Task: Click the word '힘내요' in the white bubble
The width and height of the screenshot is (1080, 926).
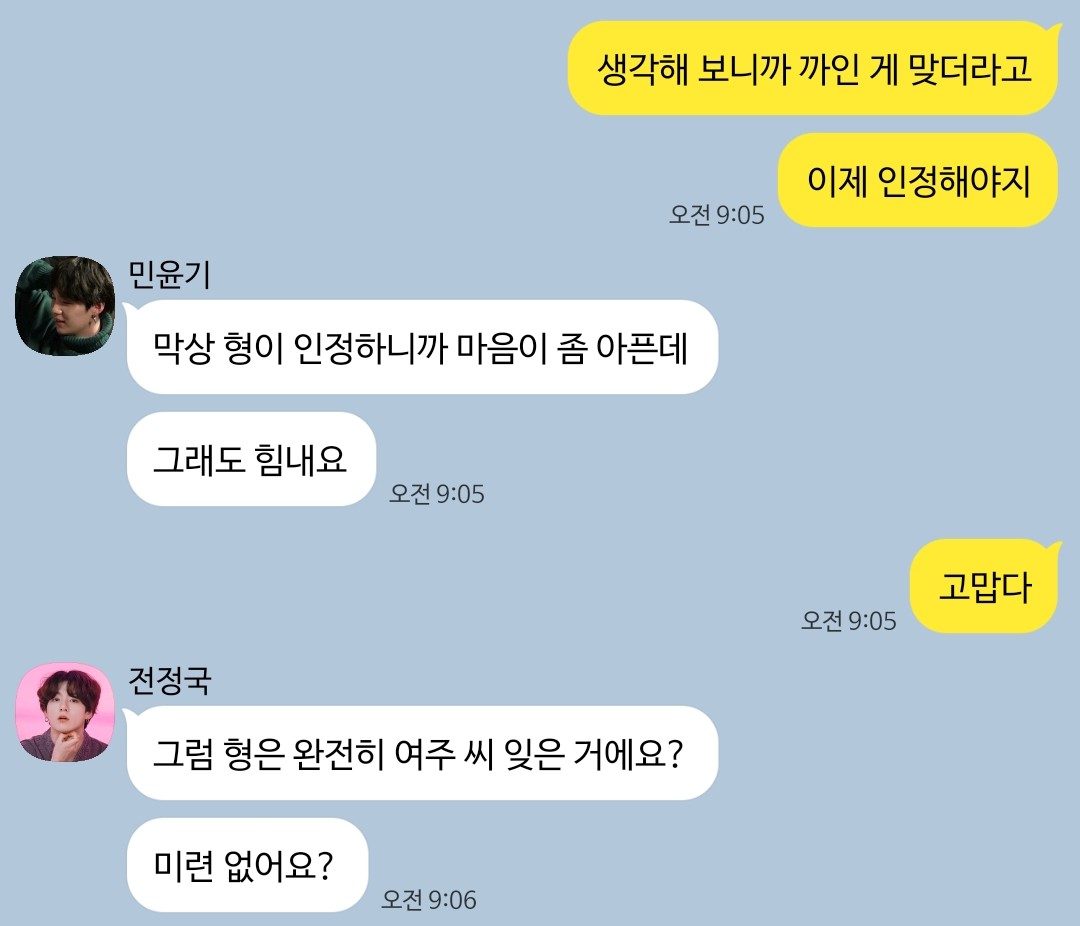Action: 300,459
